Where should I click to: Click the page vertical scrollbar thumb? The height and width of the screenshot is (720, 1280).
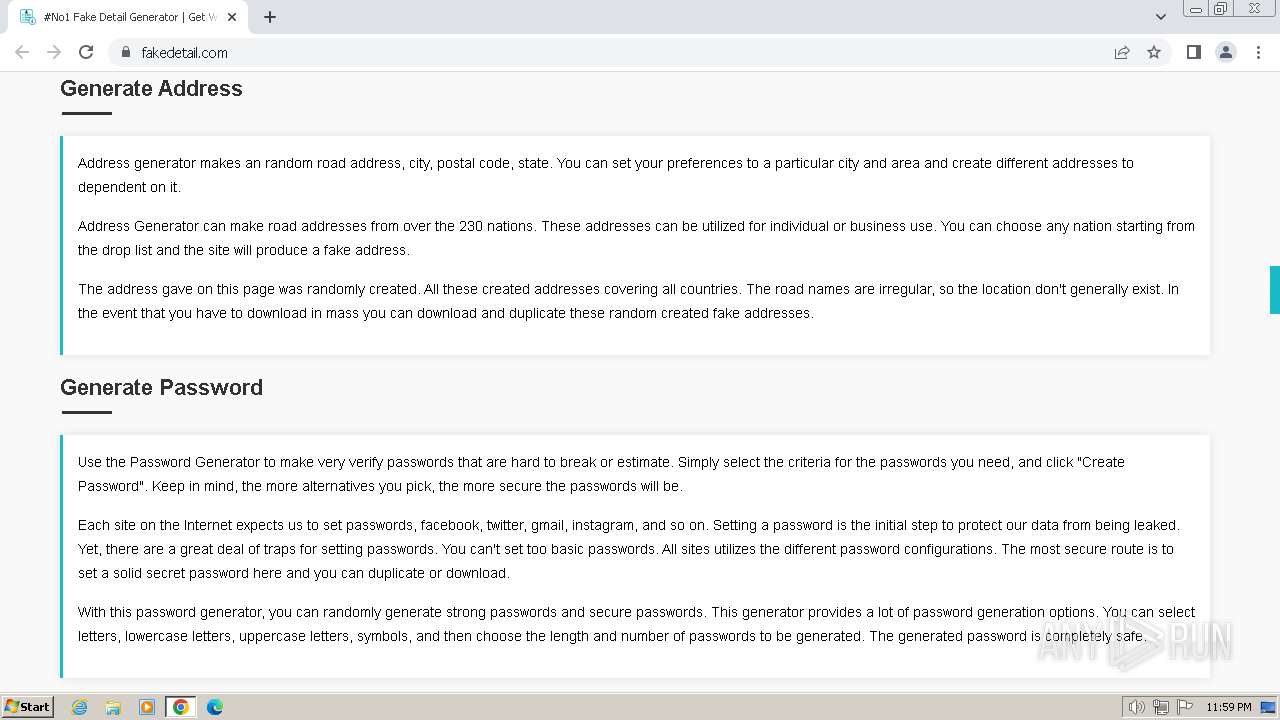click(1274, 290)
